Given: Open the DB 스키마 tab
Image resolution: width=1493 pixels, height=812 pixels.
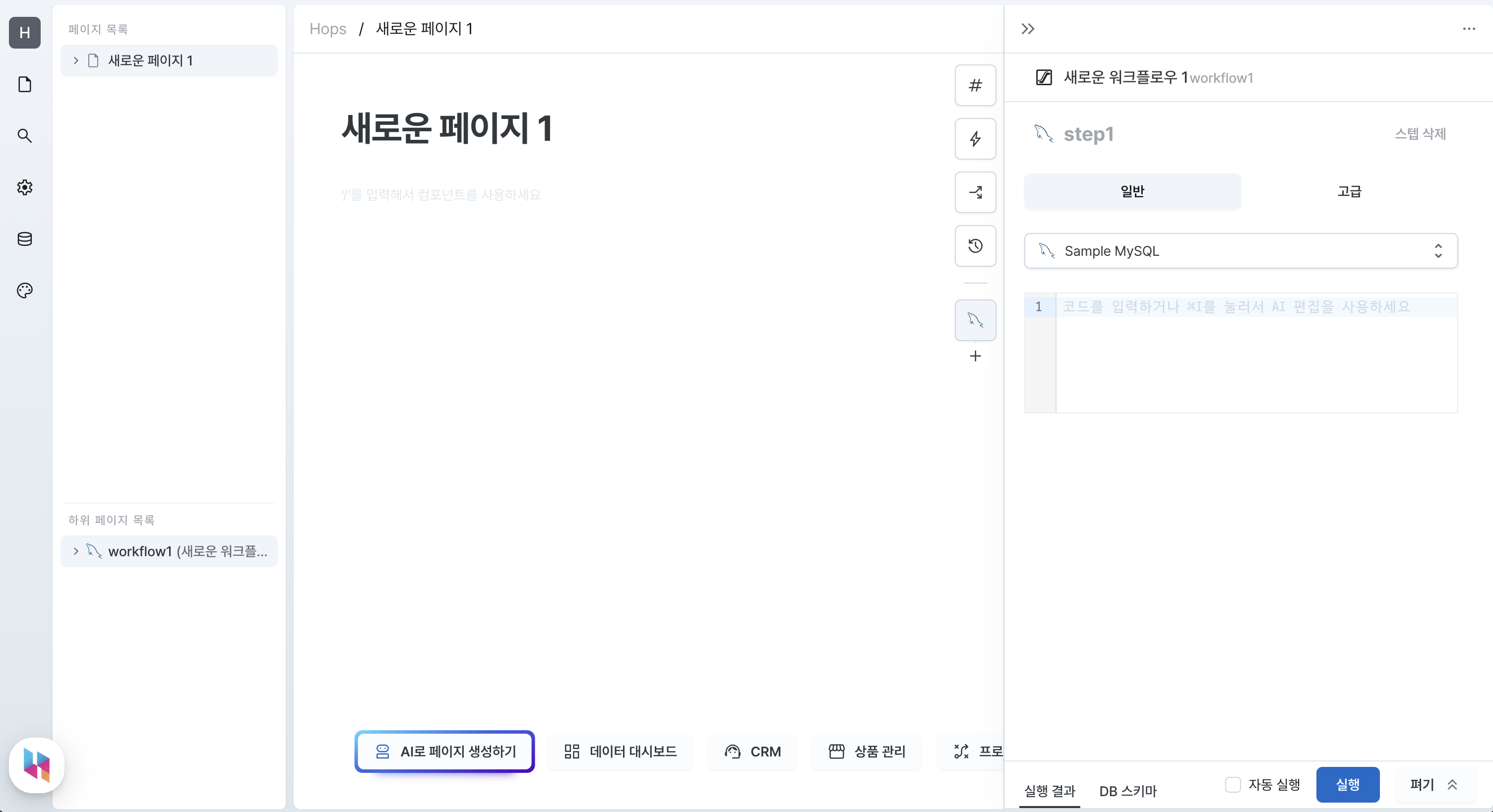Looking at the screenshot, I should 1128,791.
